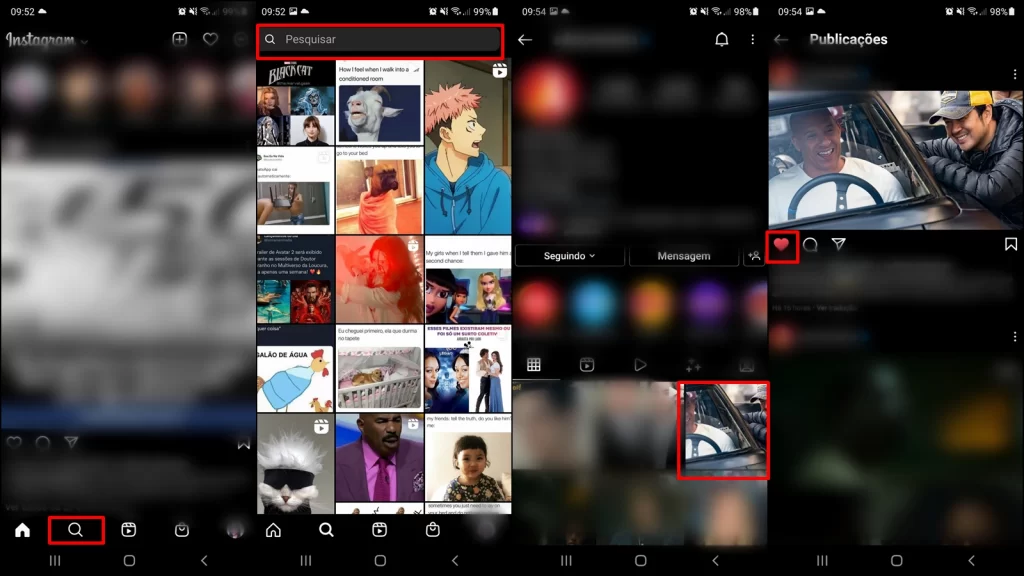
Task: Open notifications heart icon in home feed header
Action: 210,39
